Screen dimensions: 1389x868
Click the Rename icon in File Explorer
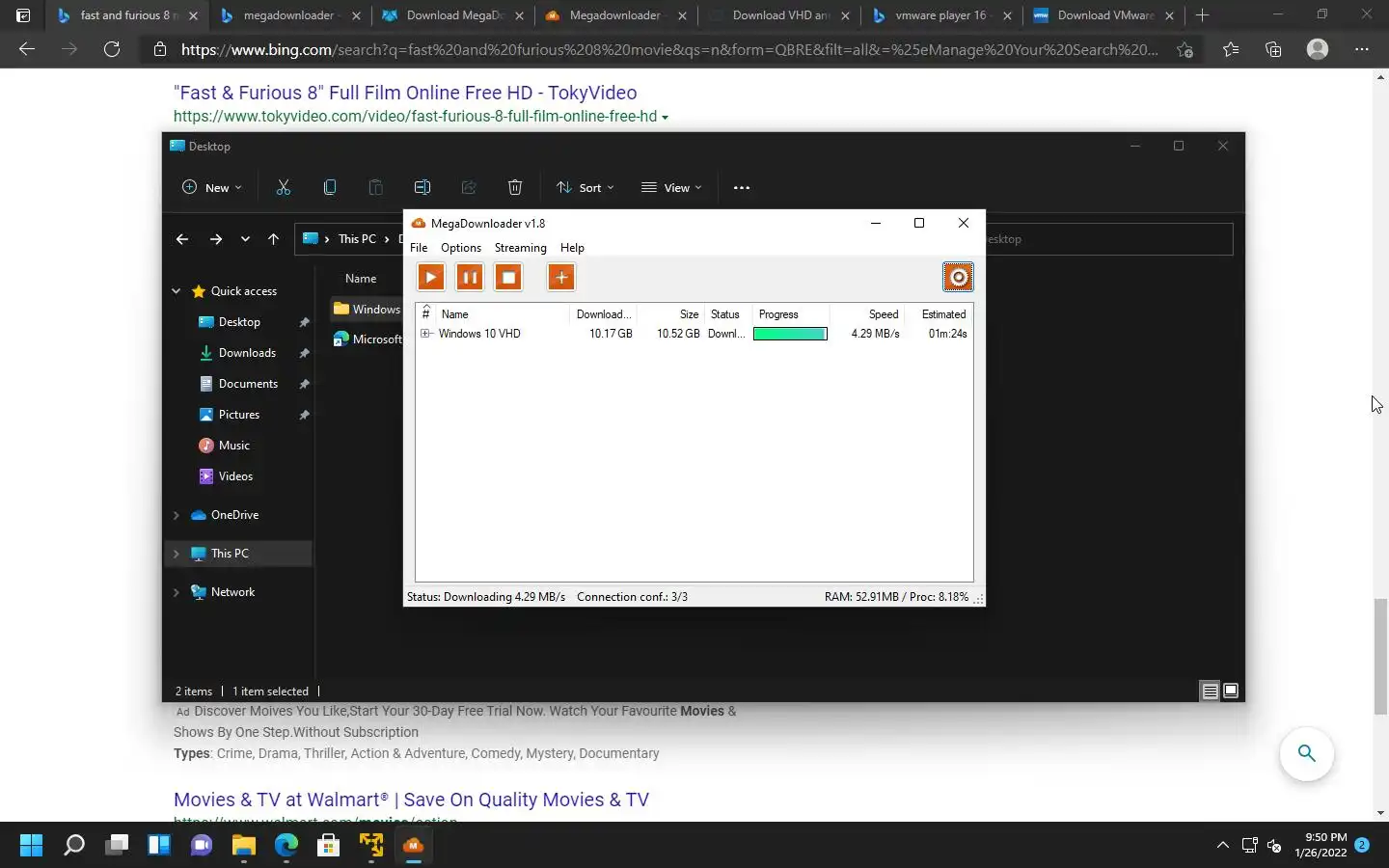click(x=422, y=188)
